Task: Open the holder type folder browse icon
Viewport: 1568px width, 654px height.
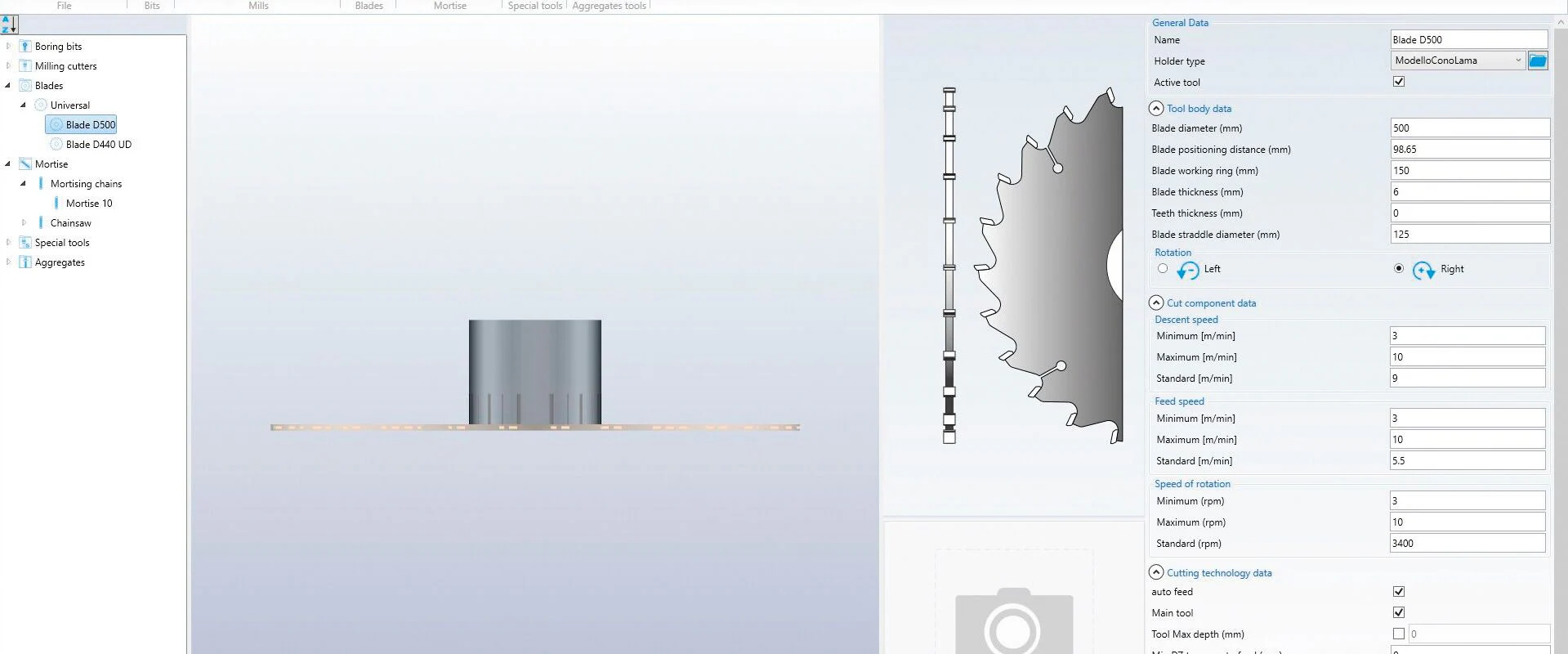Action: [1537, 60]
